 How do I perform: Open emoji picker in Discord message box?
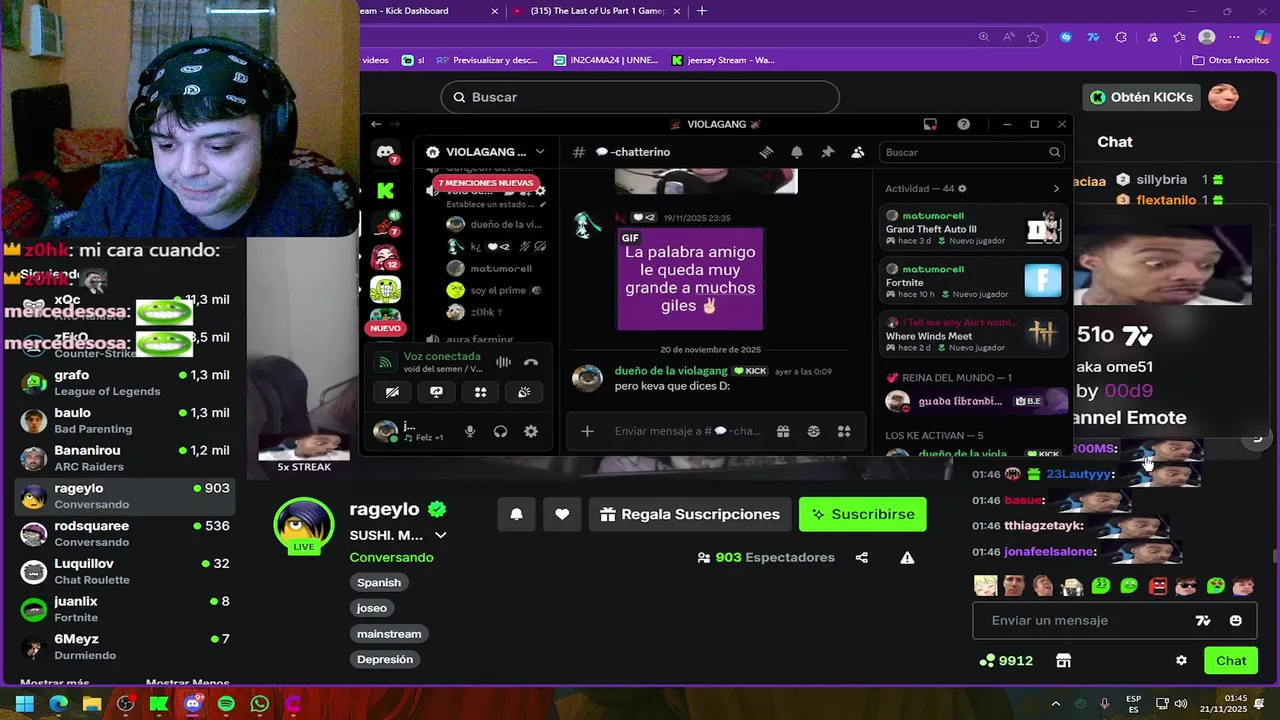[813, 431]
